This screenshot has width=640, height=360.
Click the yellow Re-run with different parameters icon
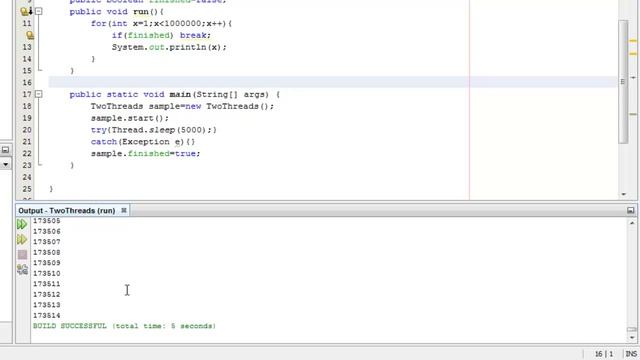[22, 240]
